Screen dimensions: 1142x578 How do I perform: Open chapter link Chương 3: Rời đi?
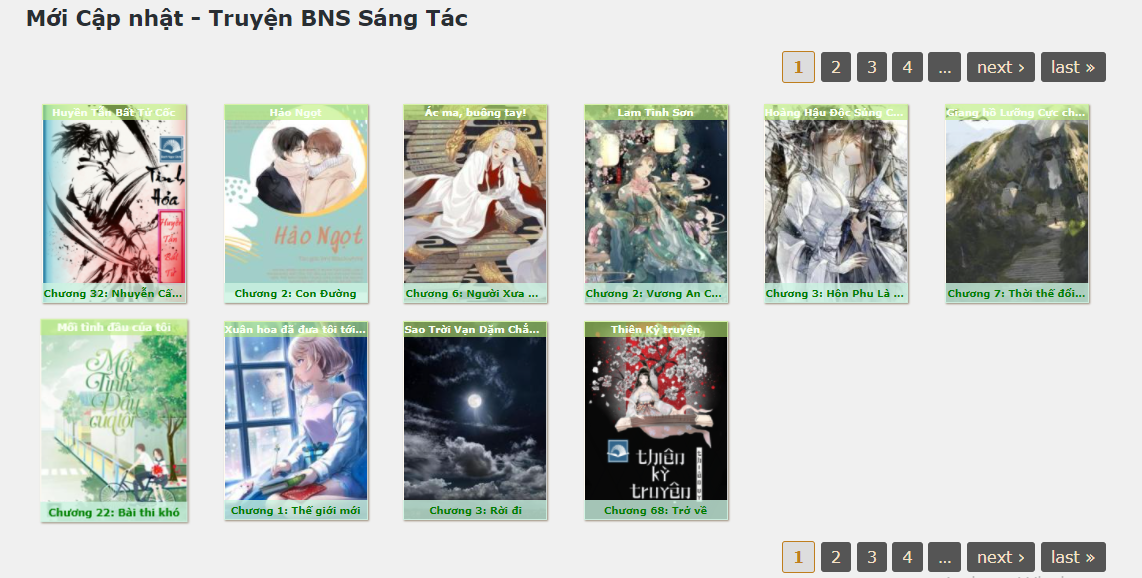(x=475, y=510)
